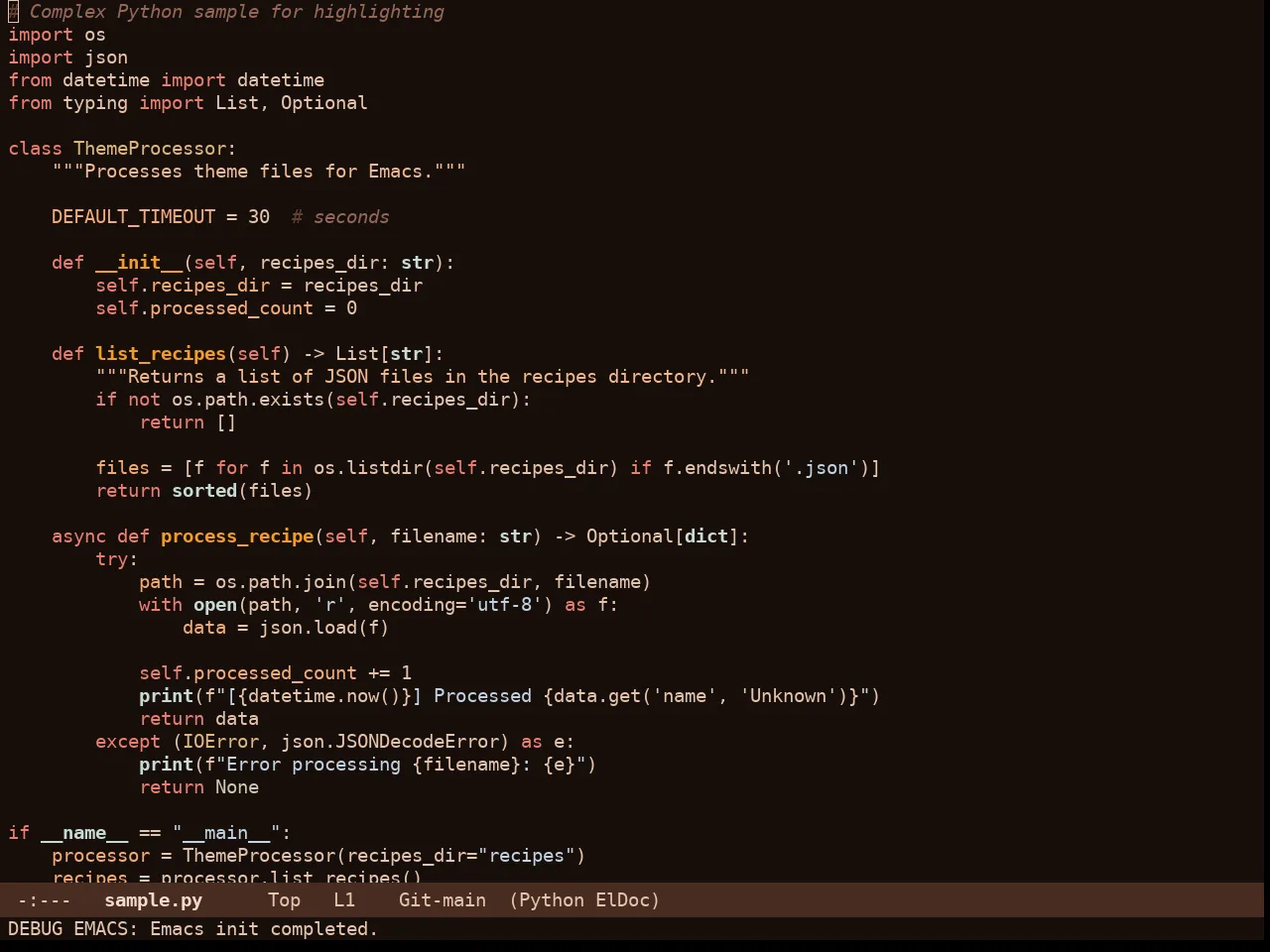Click the buffer status dashes in mode line
1270x952 pixels.
[45, 900]
